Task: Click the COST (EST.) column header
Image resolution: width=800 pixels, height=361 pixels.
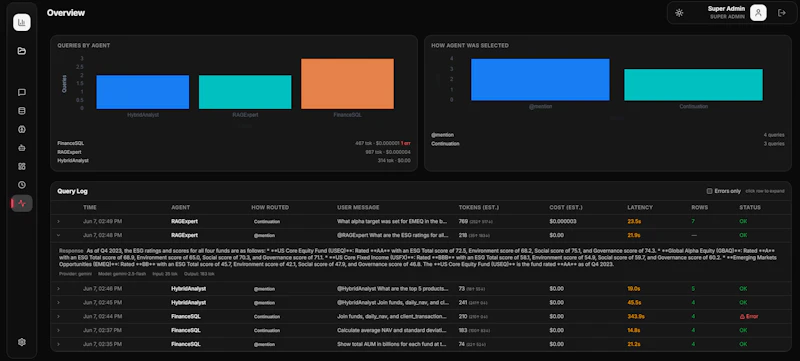Action: pyautogui.click(x=566, y=208)
